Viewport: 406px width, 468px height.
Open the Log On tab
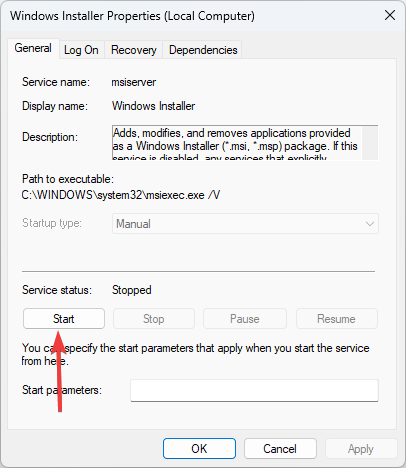pos(81,50)
